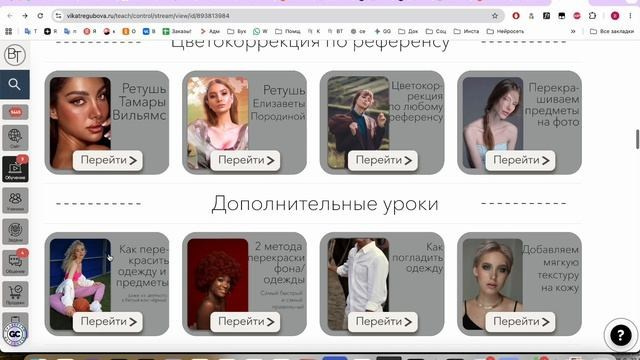This screenshot has height=360, width=640.
Task: Go forward in the browser
Action: [25, 16]
